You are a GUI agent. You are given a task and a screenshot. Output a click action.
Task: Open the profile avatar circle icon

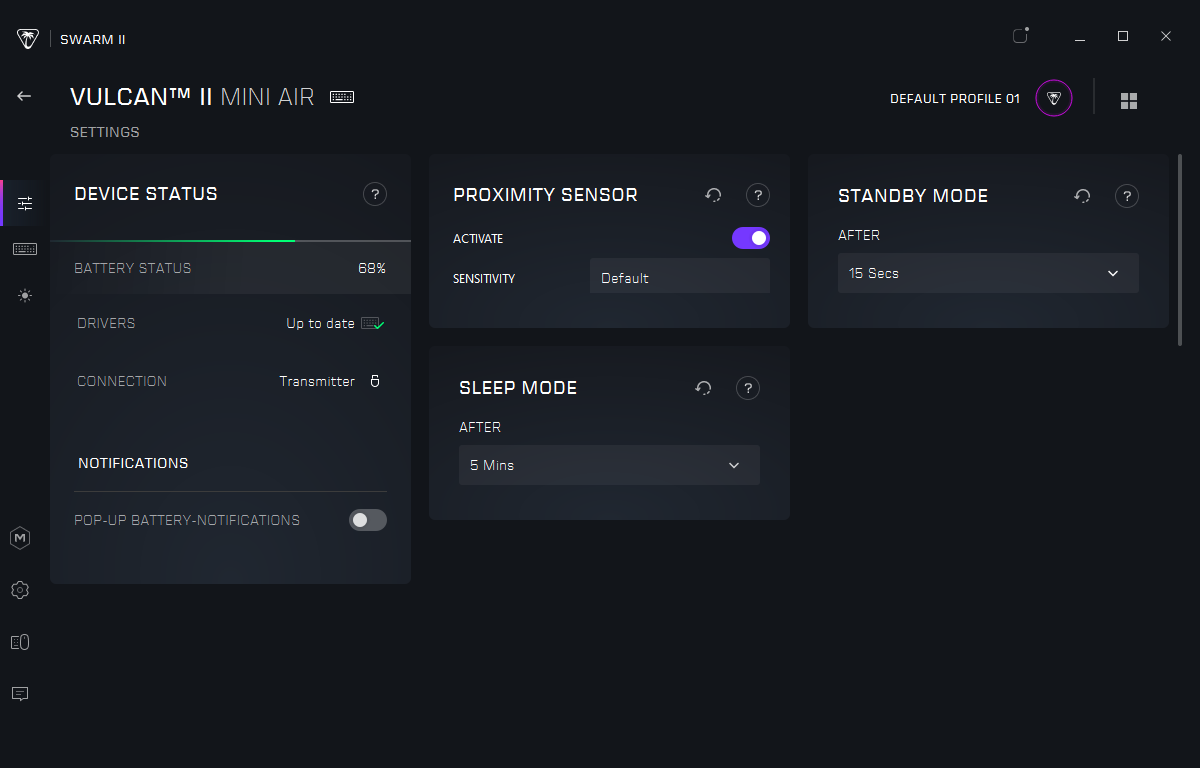click(x=1054, y=98)
